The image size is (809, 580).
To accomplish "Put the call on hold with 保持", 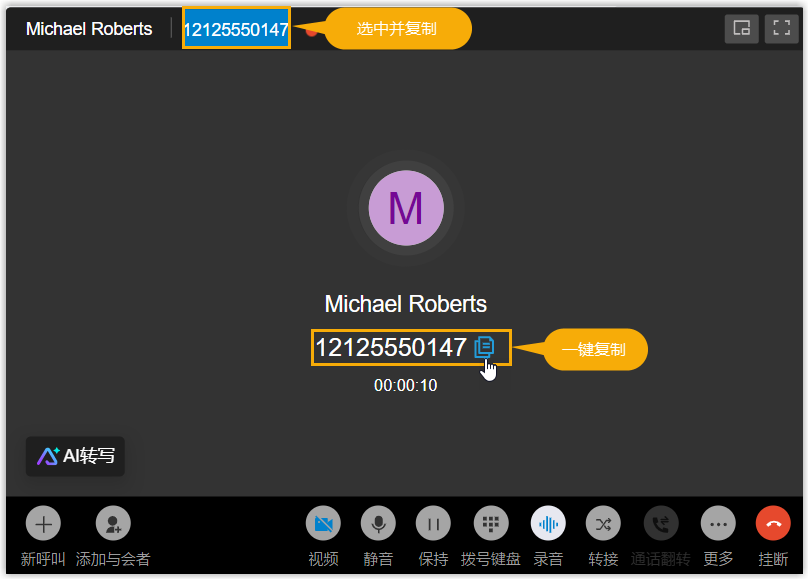I will 433,523.
